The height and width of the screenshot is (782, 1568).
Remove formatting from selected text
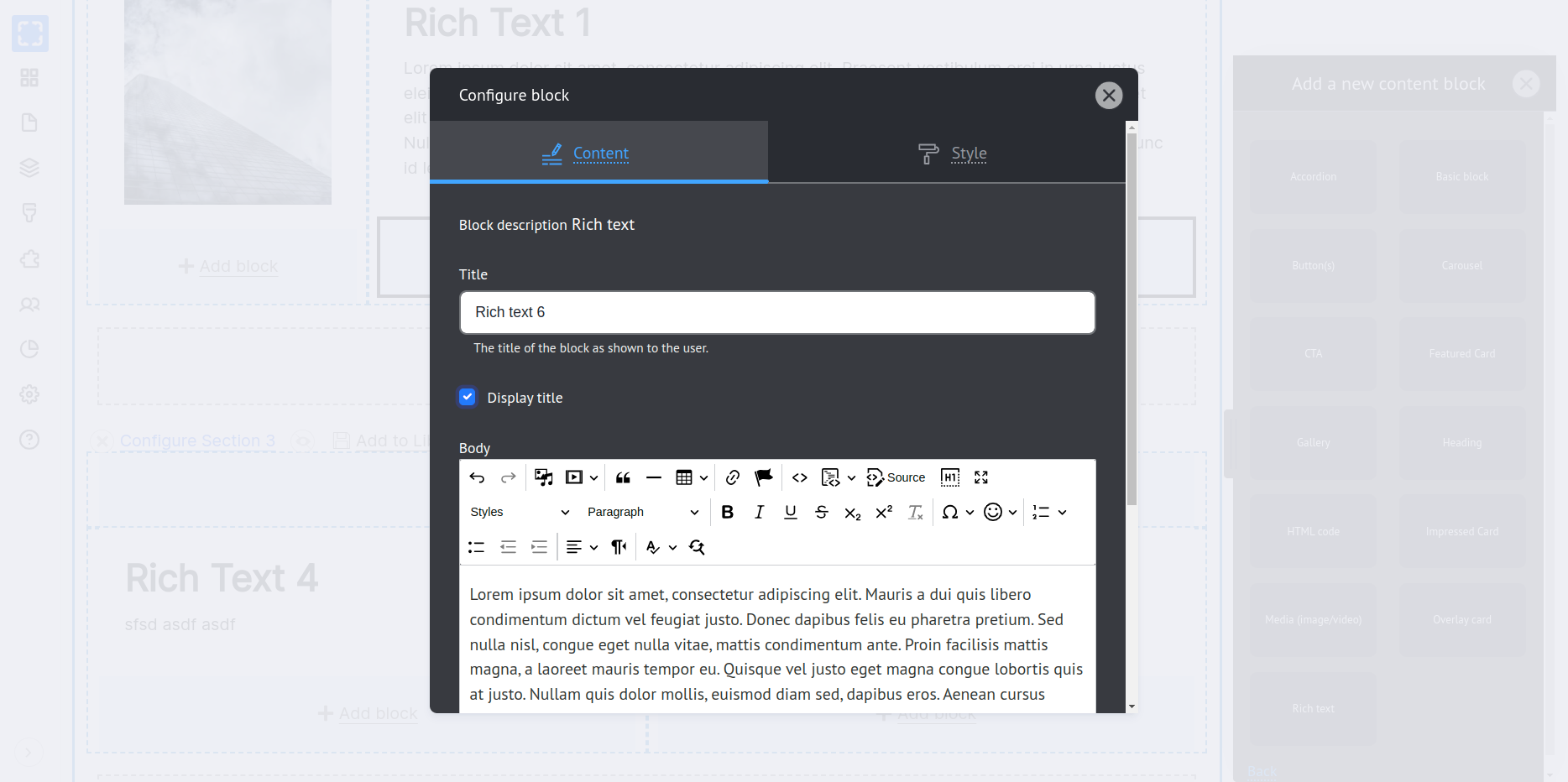tap(916, 512)
